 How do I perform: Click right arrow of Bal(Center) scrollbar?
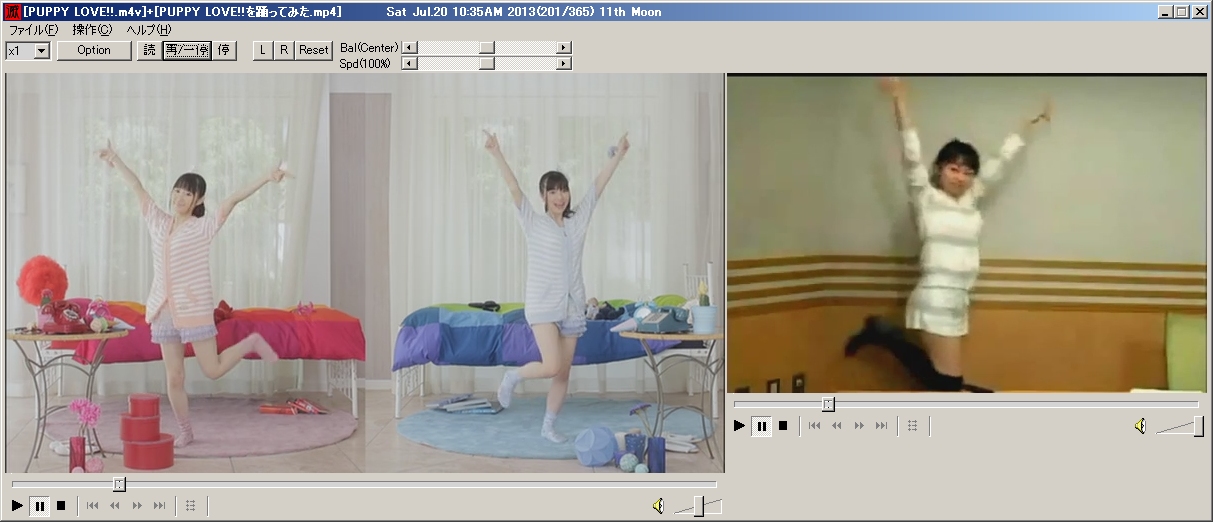[564, 48]
